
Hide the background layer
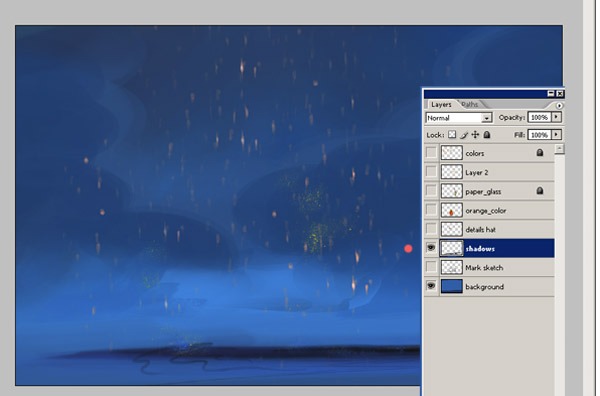click(431, 286)
